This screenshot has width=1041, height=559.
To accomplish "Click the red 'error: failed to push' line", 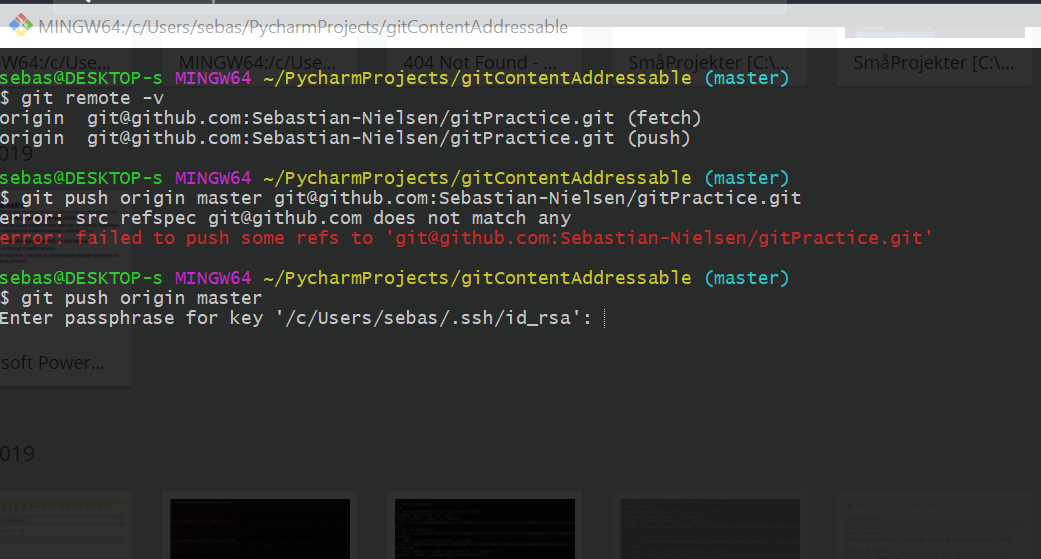I will tap(466, 238).
